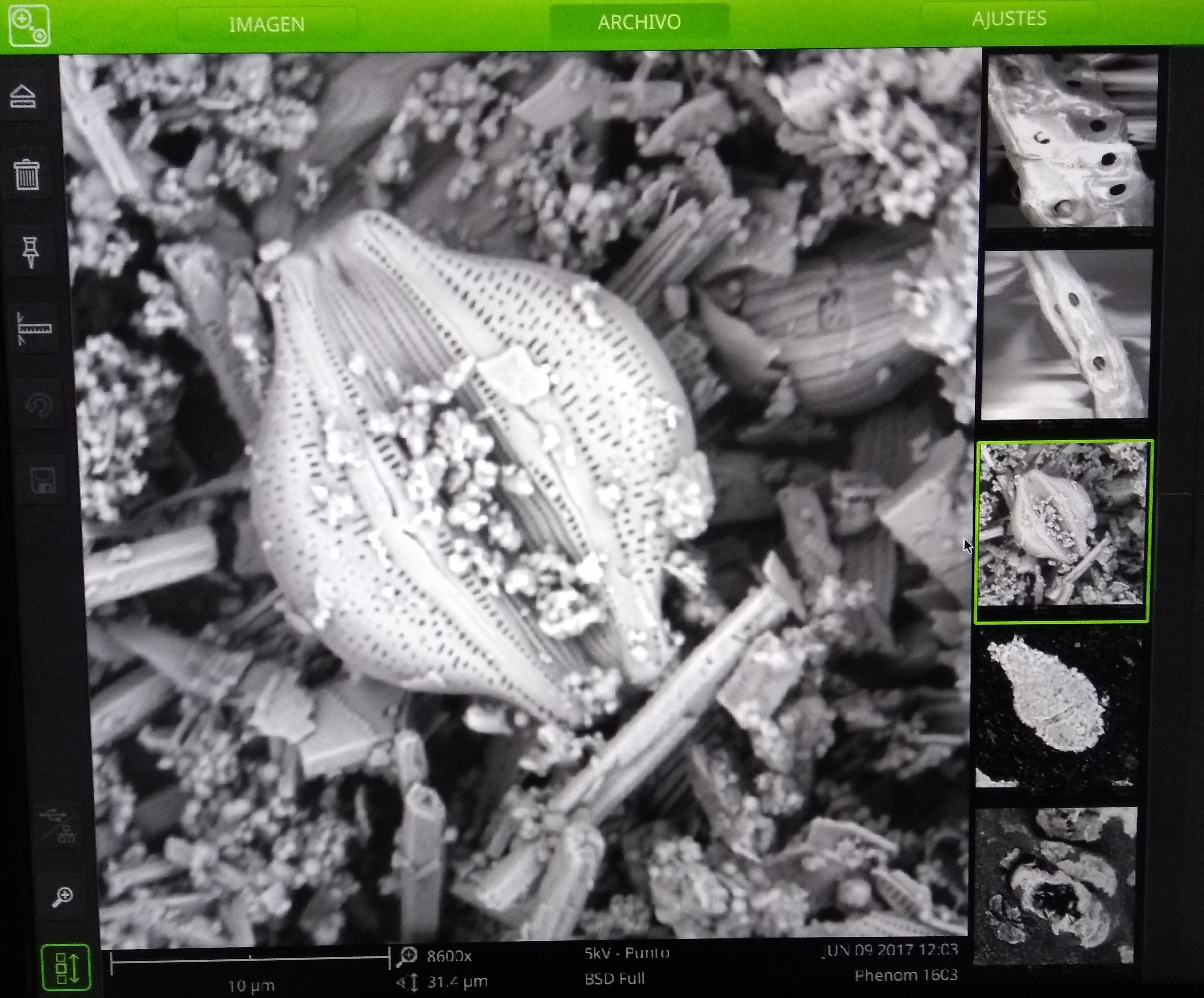Click the Phenom 1603 label
The width and height of the screenshot is (1204, 998).
click(x=906, y=975)
